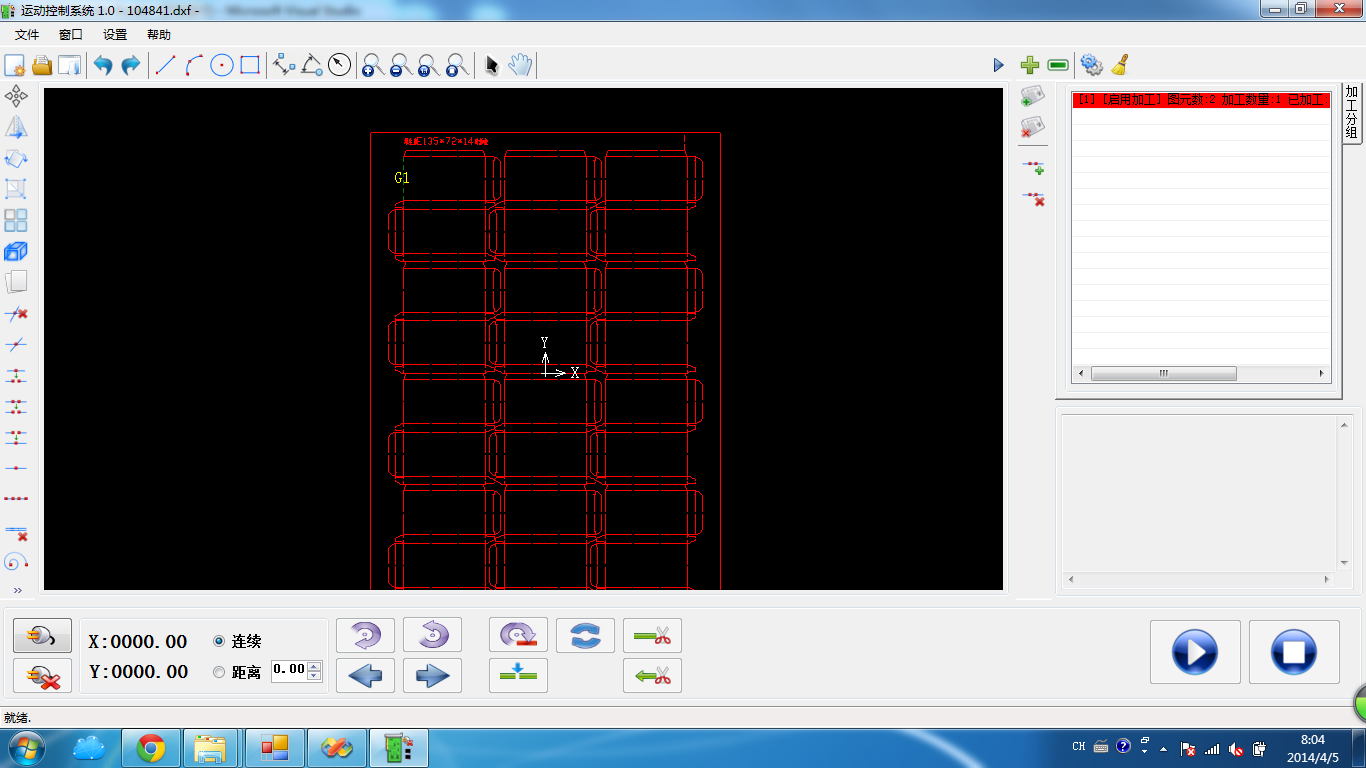Increase the distance value with up arrow

point(315,666)
